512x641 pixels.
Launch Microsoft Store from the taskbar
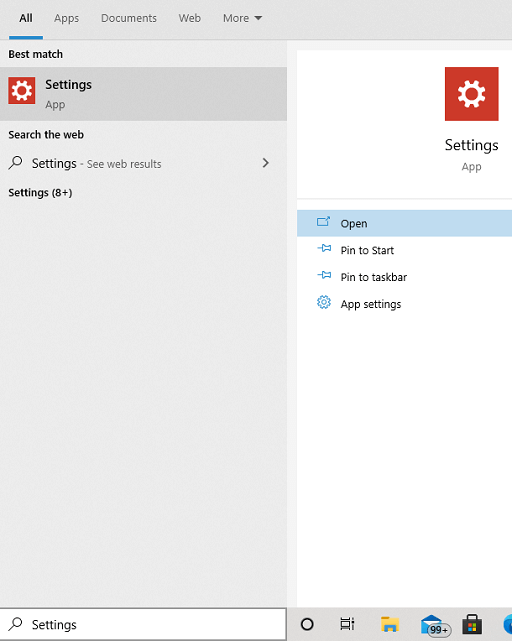tap(472, 624)
